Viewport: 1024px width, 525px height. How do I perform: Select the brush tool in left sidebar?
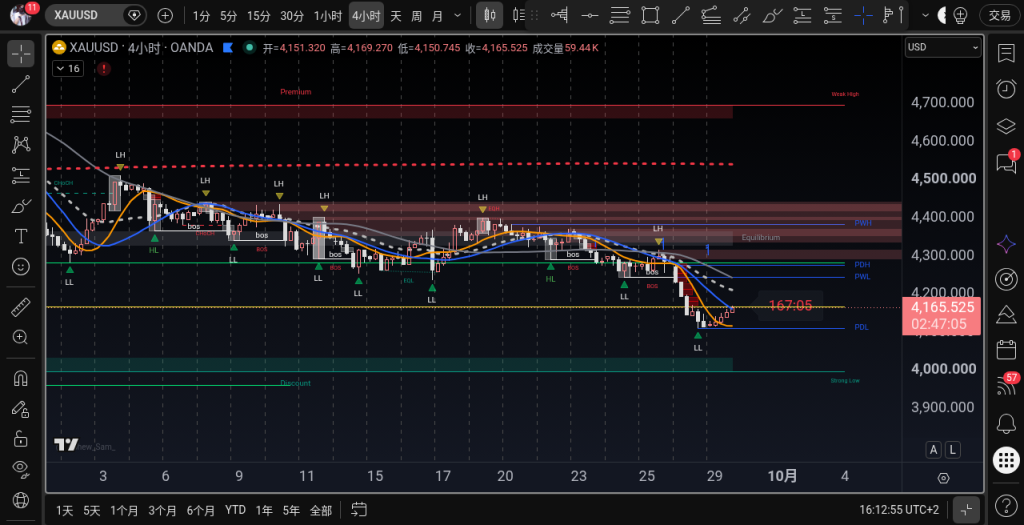click(x=21, y=206)
